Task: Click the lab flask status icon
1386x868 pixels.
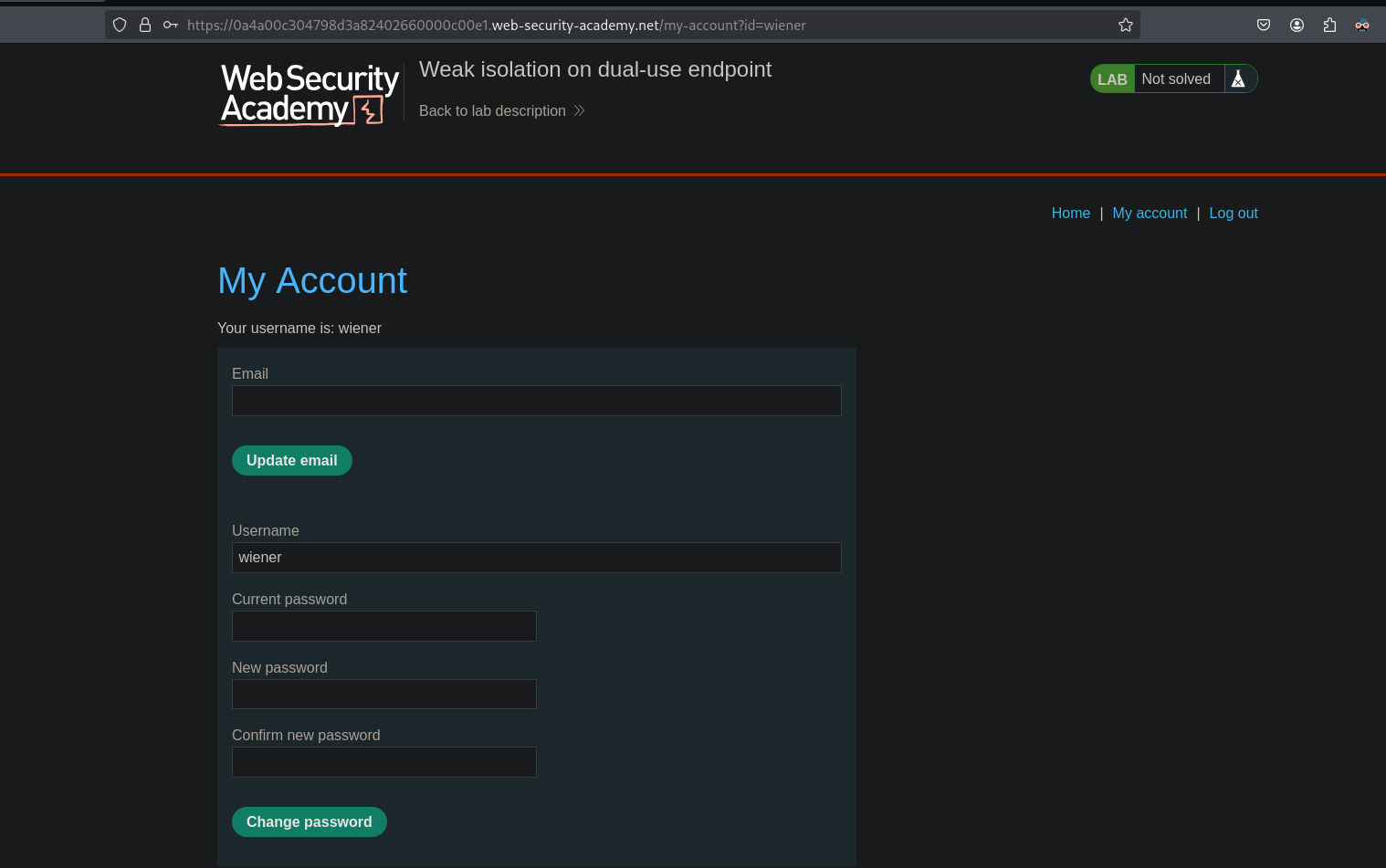Action: (1238, 78)
